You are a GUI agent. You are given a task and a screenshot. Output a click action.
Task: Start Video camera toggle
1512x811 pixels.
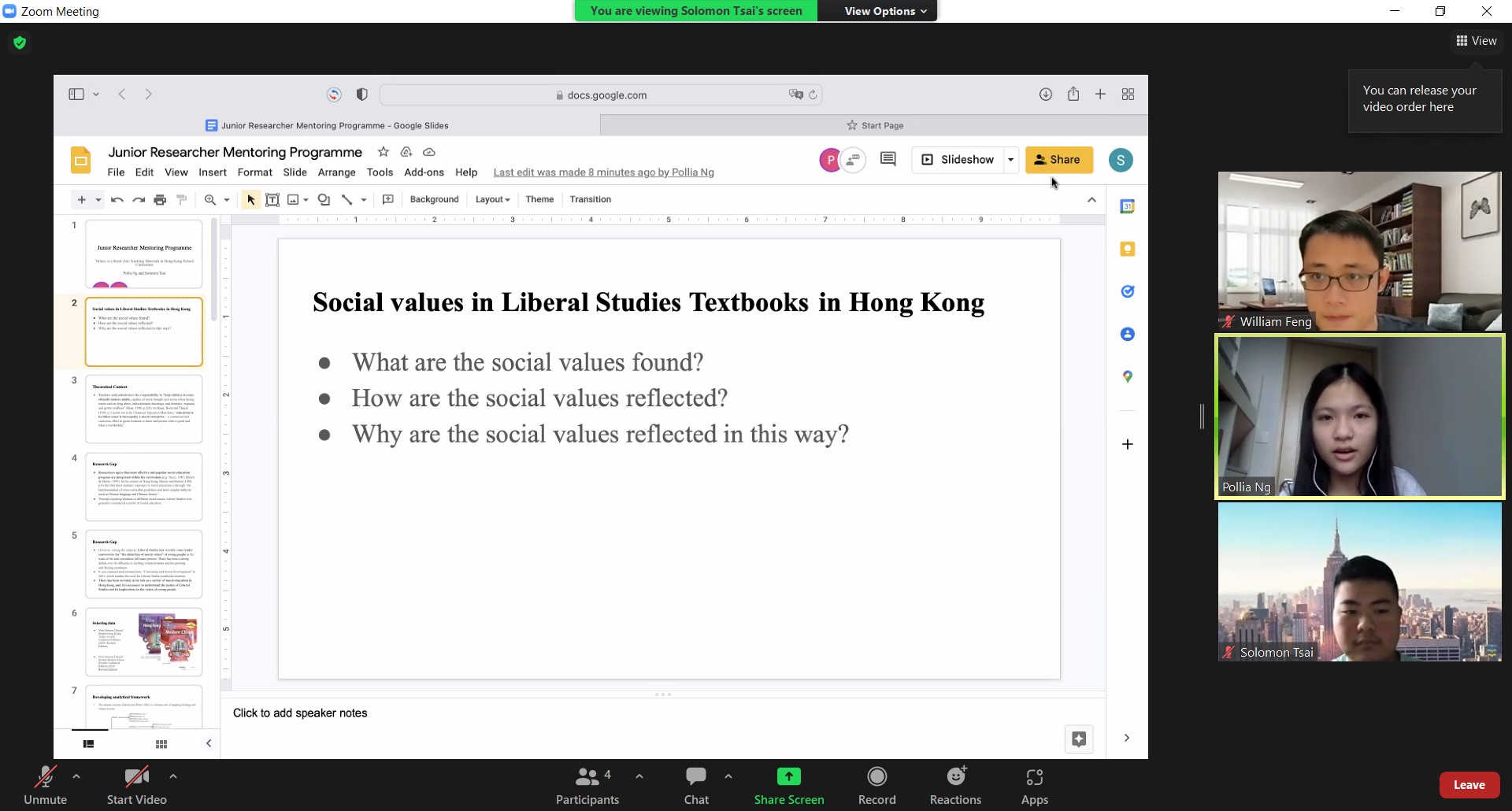click(x=136, y=785)
